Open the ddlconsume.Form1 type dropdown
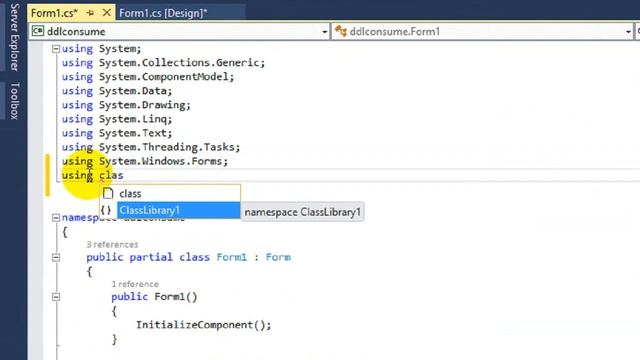This screenshot has width=640, height=360. coord(628,32)
